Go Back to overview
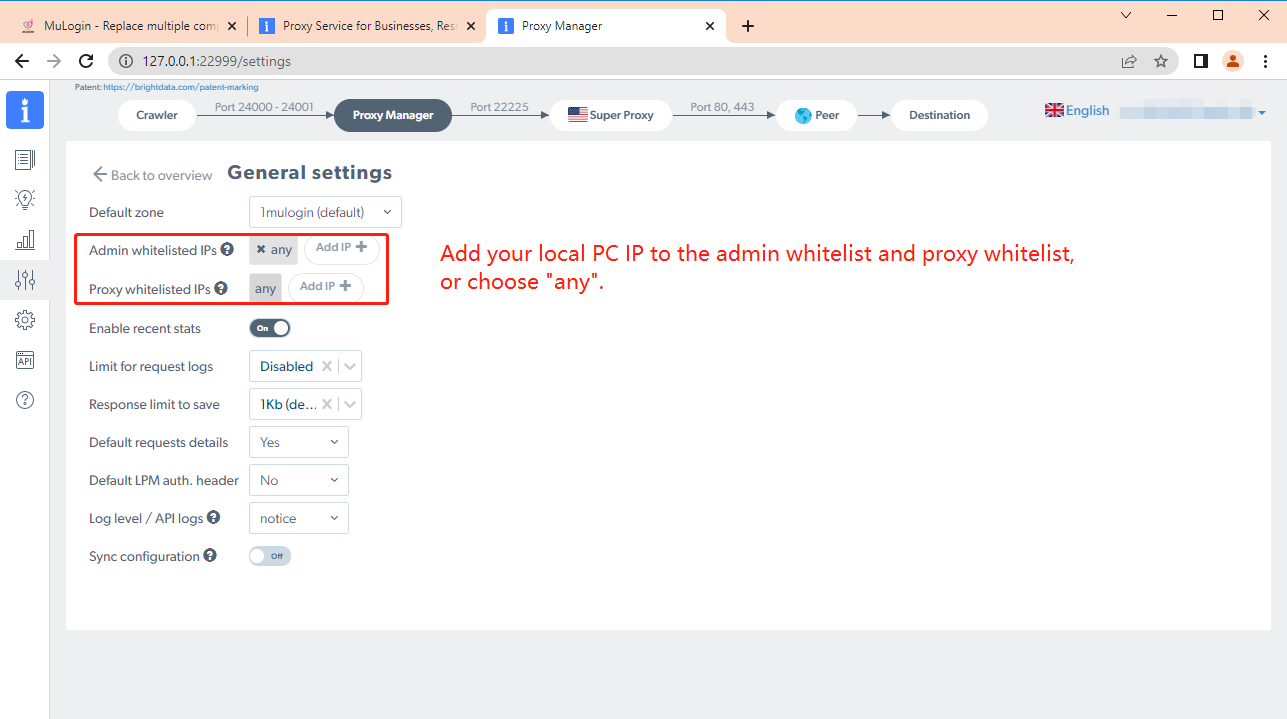 click(151, 174)
